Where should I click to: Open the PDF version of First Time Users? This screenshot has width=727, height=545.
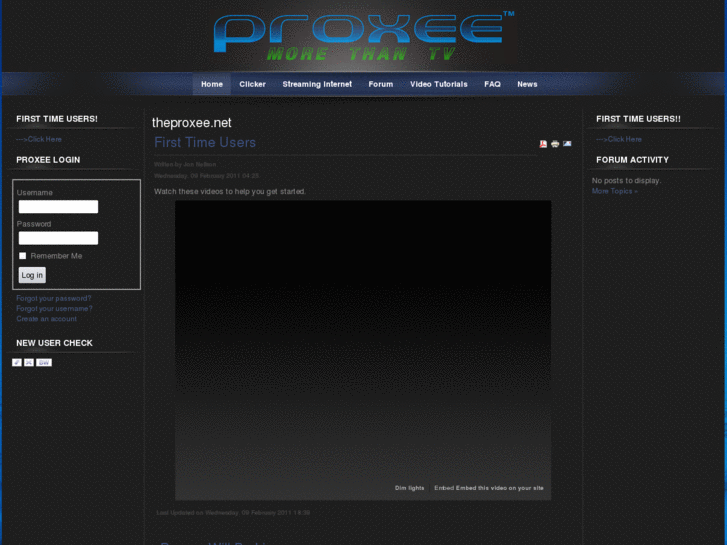click(543, 144)
